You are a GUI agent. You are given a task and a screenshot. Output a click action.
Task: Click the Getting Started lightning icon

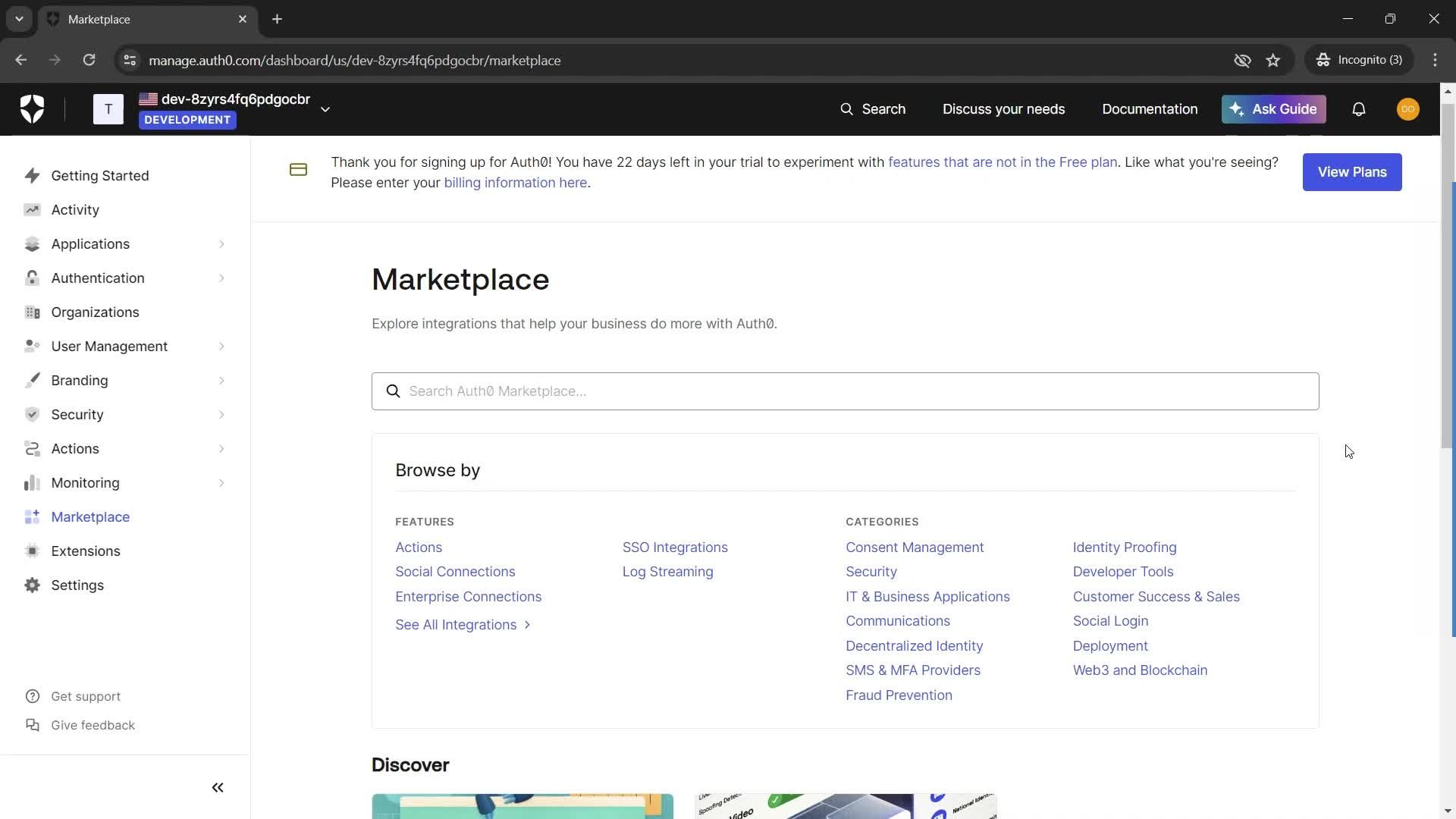coord(32,176)
